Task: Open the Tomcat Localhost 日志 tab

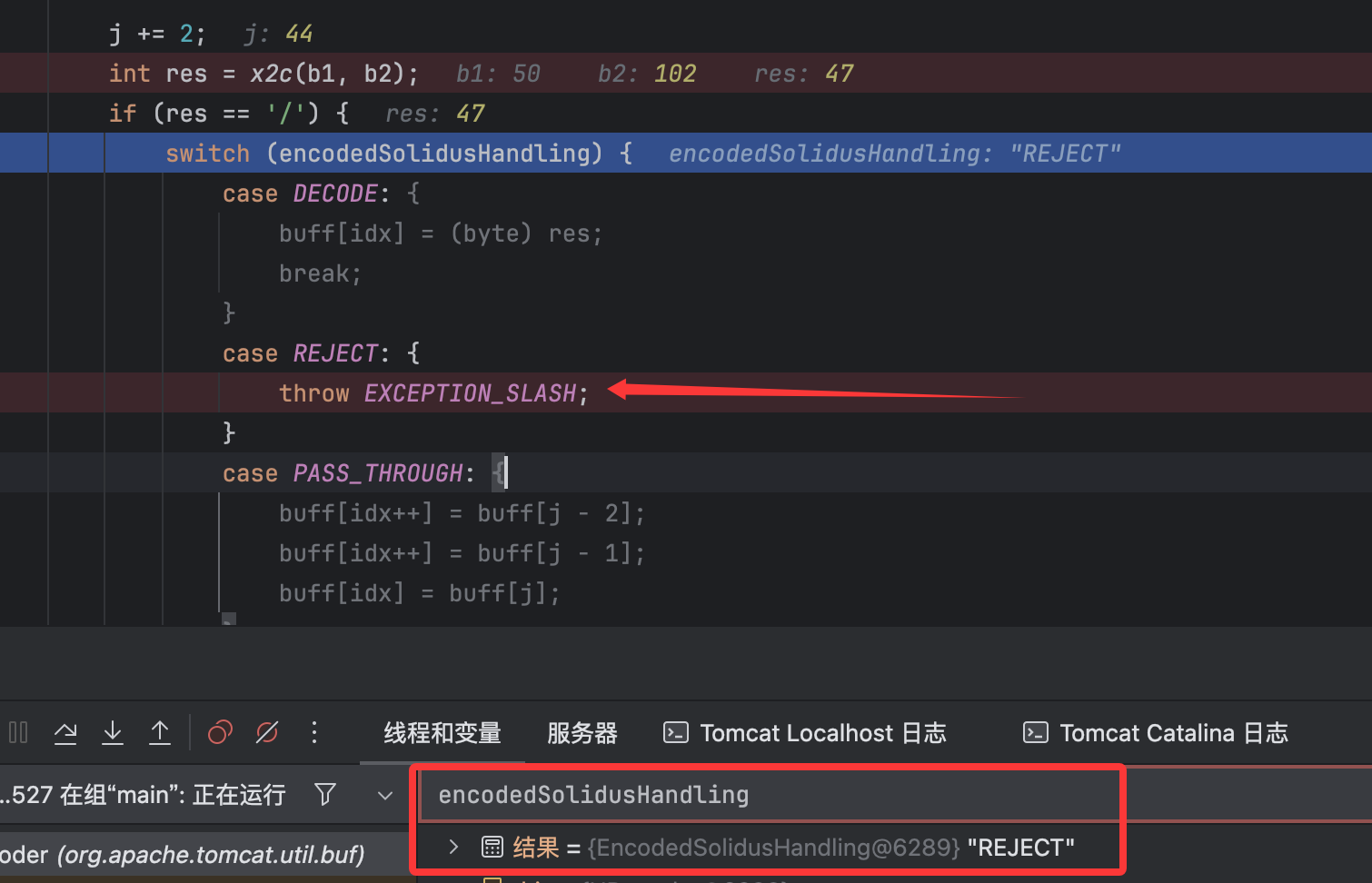Action: coord(805,733)
